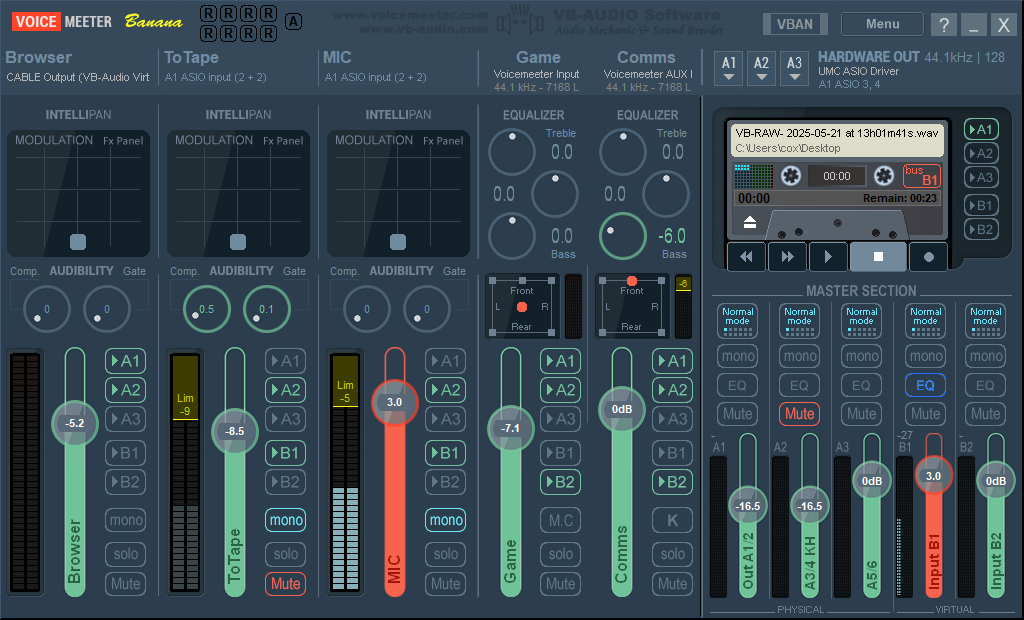The width and height of the screenshot is (1024, 620).
Task: Route the recorder to B2 bus
Action: [x=981, y=229]
